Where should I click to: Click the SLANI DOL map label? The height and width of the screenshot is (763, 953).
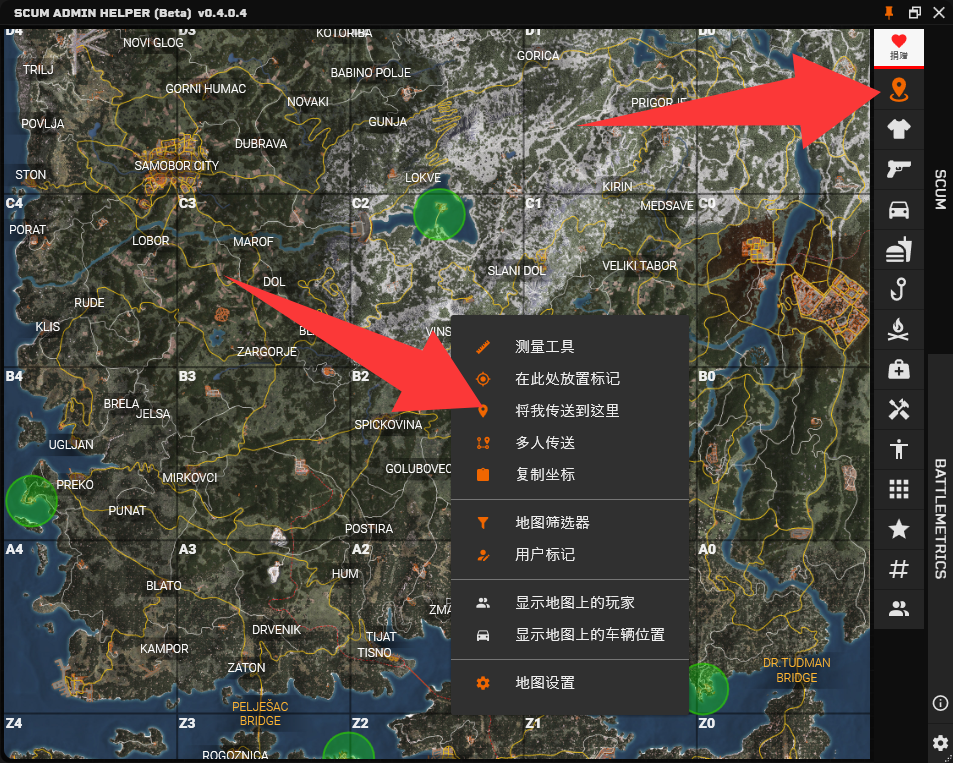tap(517, 271)
